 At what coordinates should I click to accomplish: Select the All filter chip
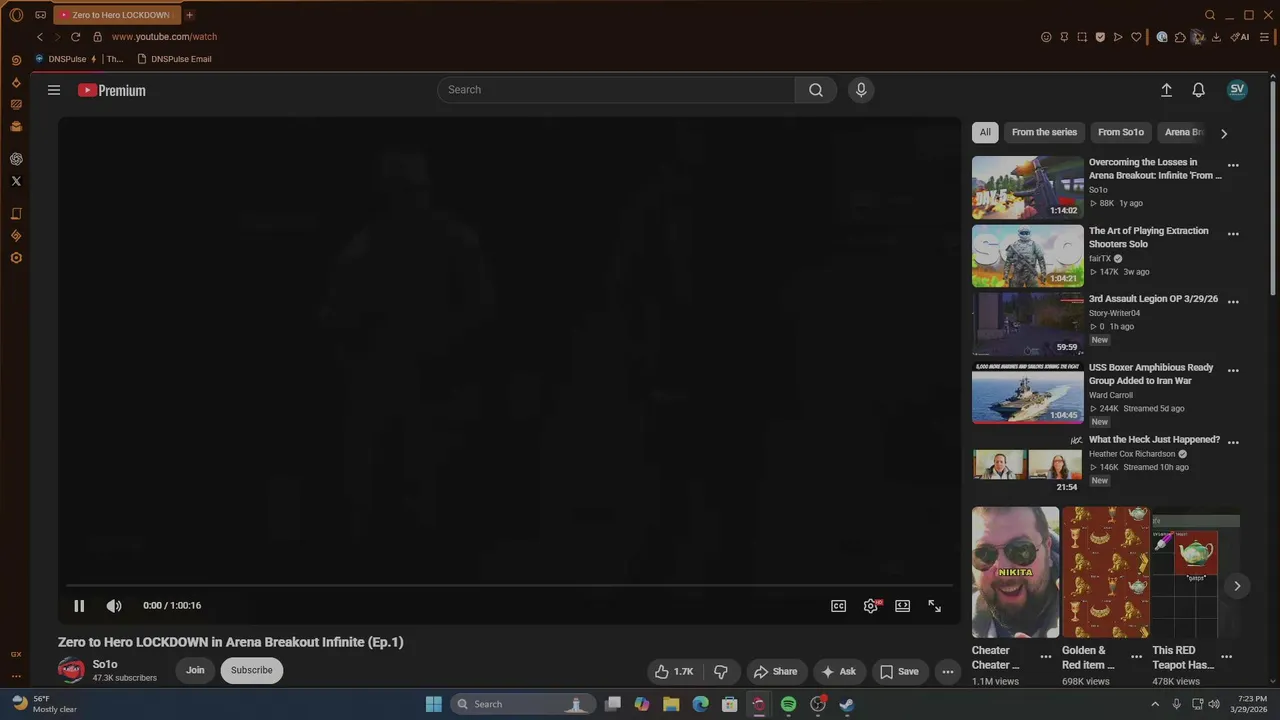pyautogui.click(x=985, y=132)
